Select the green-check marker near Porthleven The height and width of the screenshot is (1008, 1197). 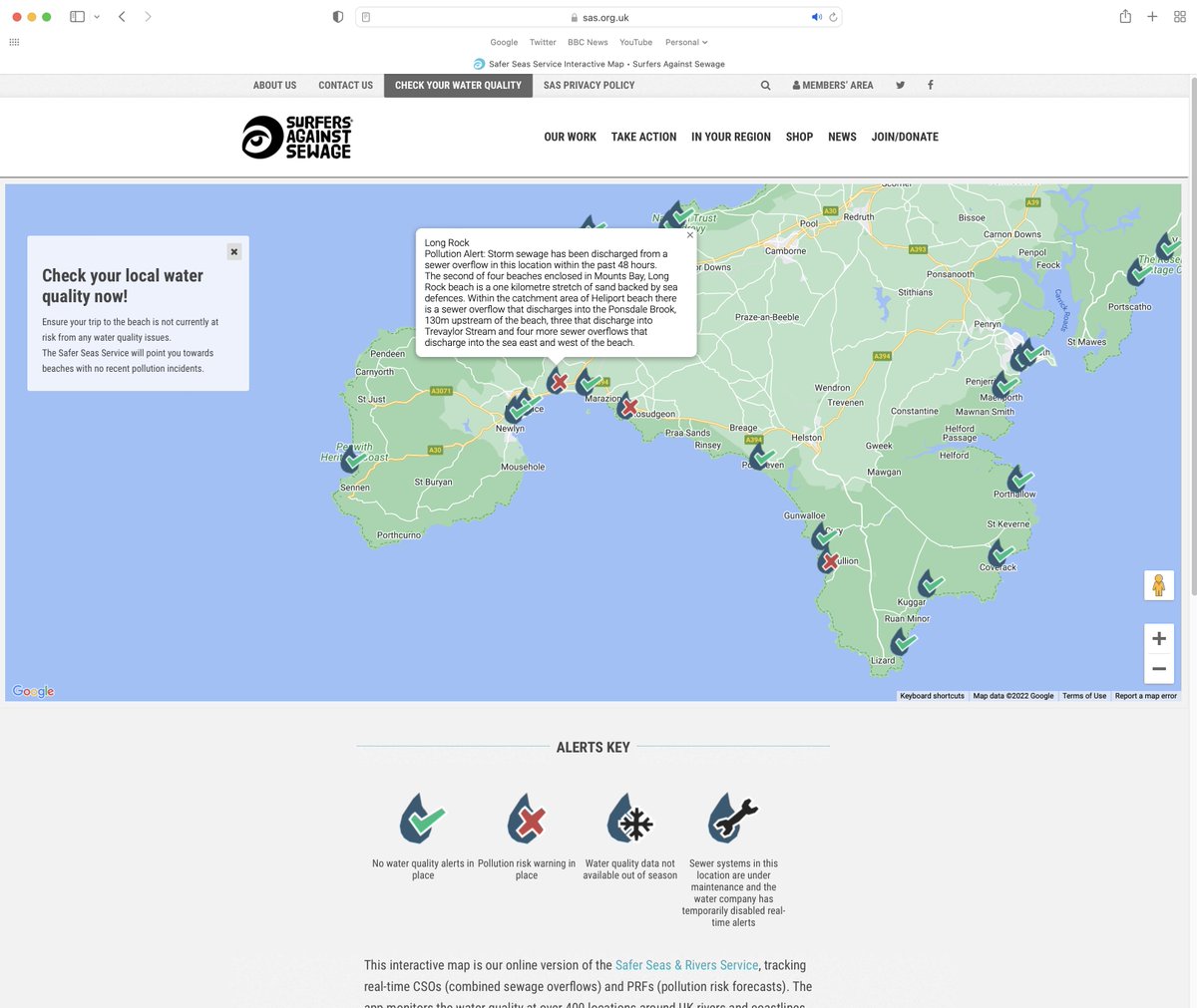click(761, 457)
